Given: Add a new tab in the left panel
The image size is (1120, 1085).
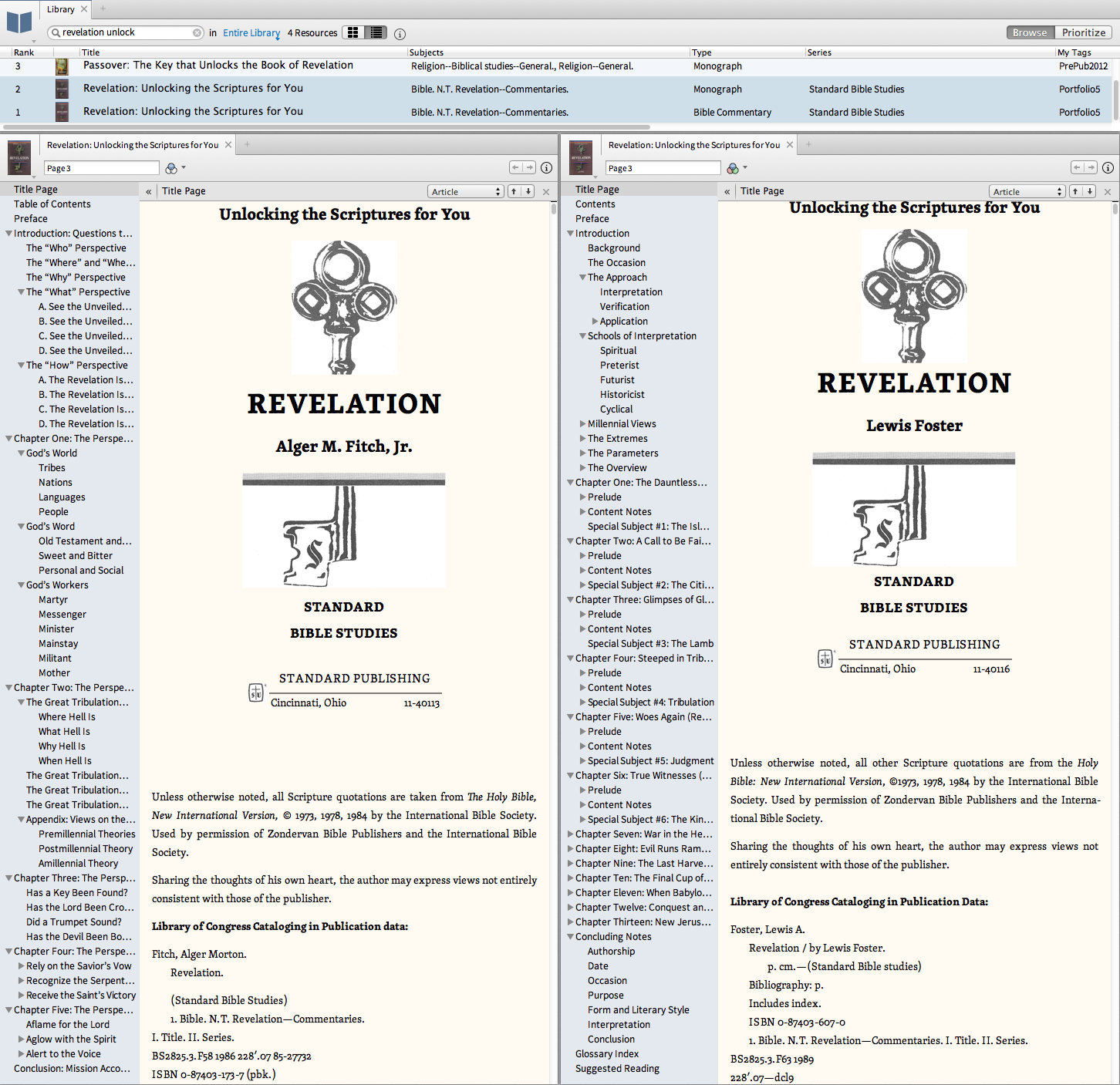Looking at the screenshot, I should click(248, 144).
